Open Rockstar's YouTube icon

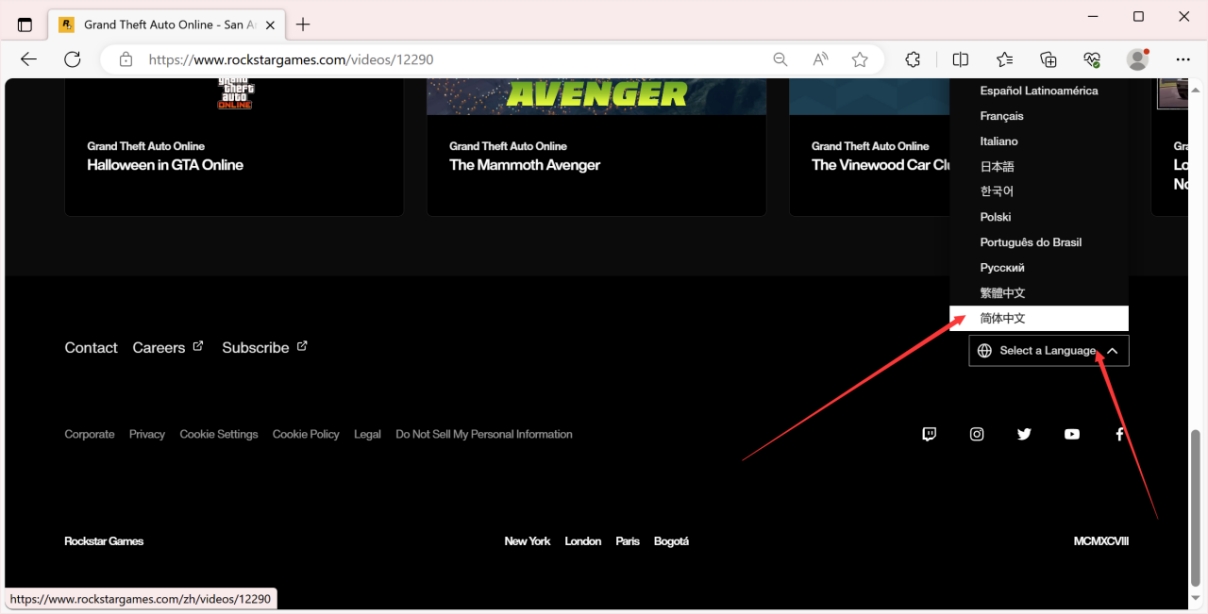pos(1072,434)
